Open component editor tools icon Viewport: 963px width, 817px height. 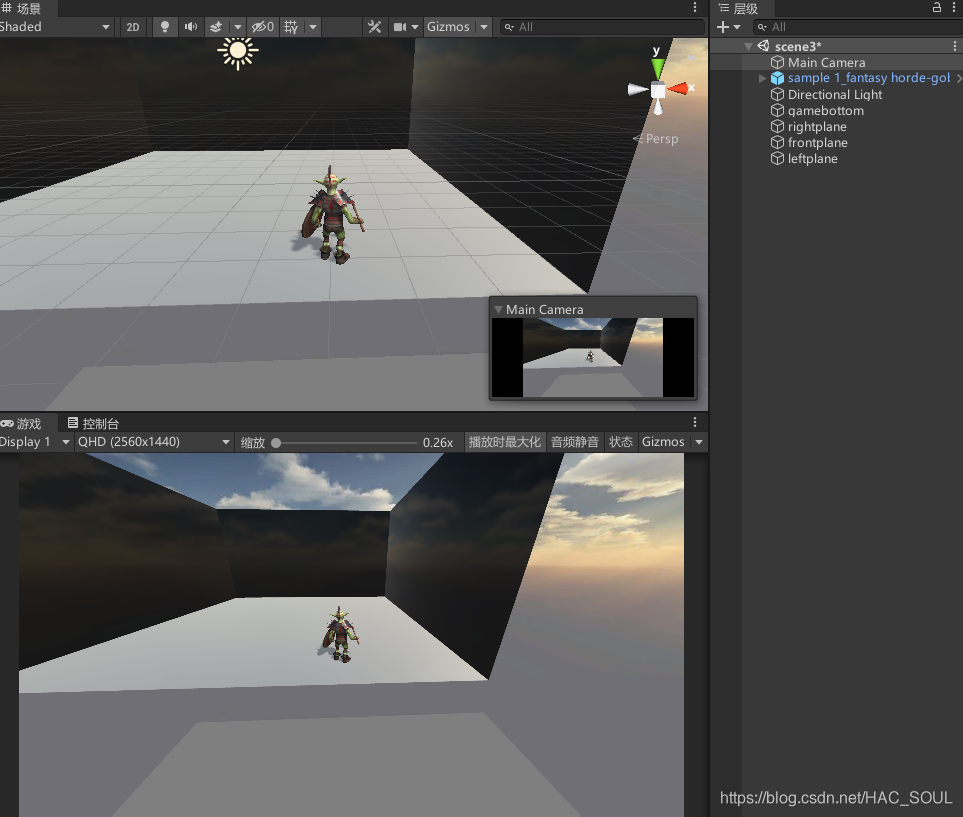coord(374,27)
